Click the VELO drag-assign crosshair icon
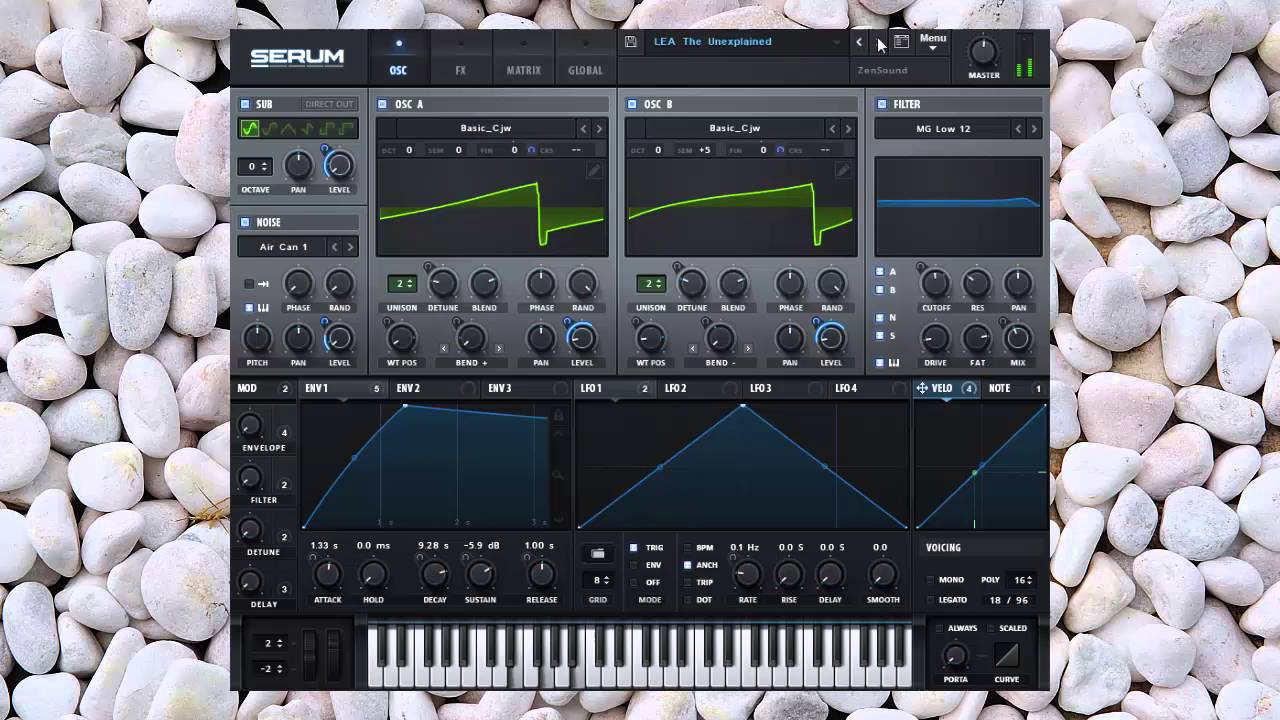The image size is (1280, 720). [x=921, y=388]
